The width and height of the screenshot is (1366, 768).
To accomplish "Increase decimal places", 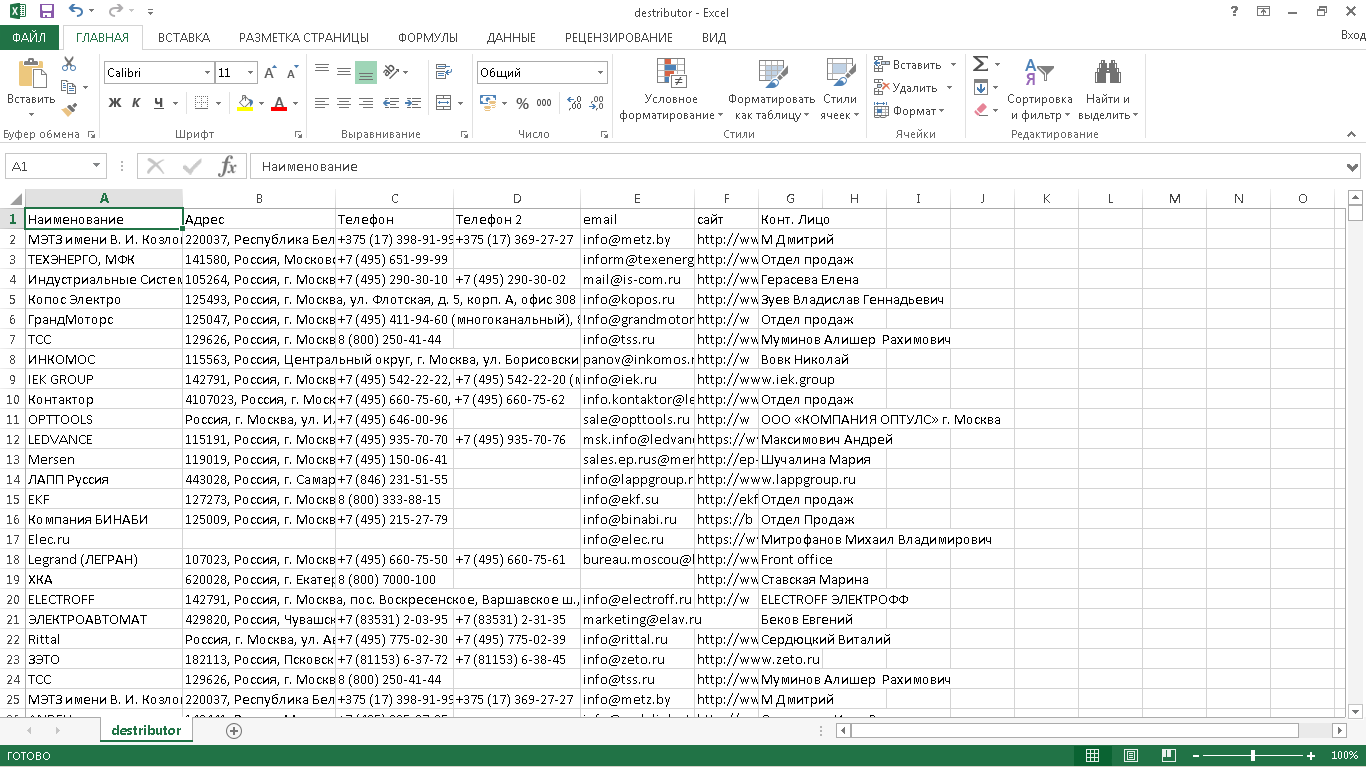I will [x=575, y=103].
